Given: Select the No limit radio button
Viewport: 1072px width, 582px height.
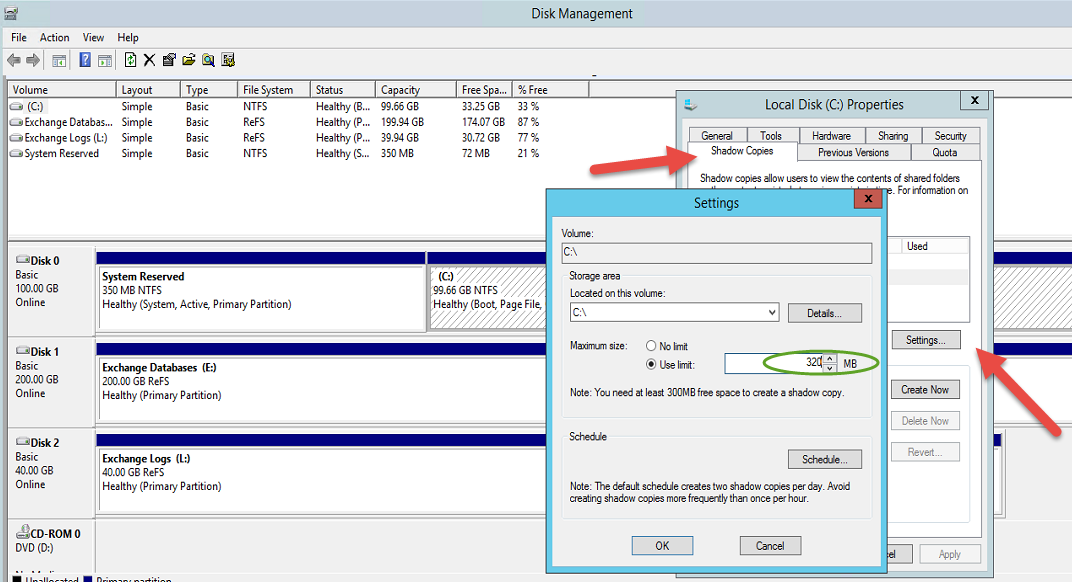Looking at the screenshot, I should [651, 346].
